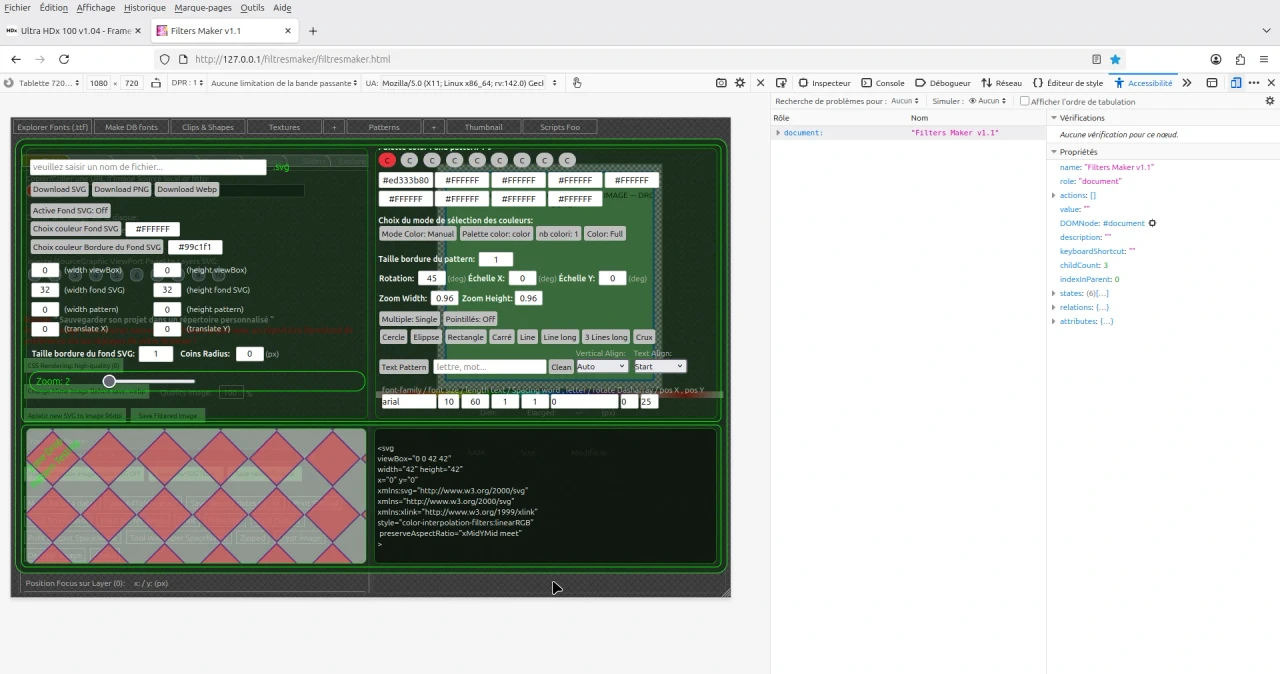Rotate the viewport orientation icon
The width and height of the screenshot is (1280, 674).
tap(155, 83)
